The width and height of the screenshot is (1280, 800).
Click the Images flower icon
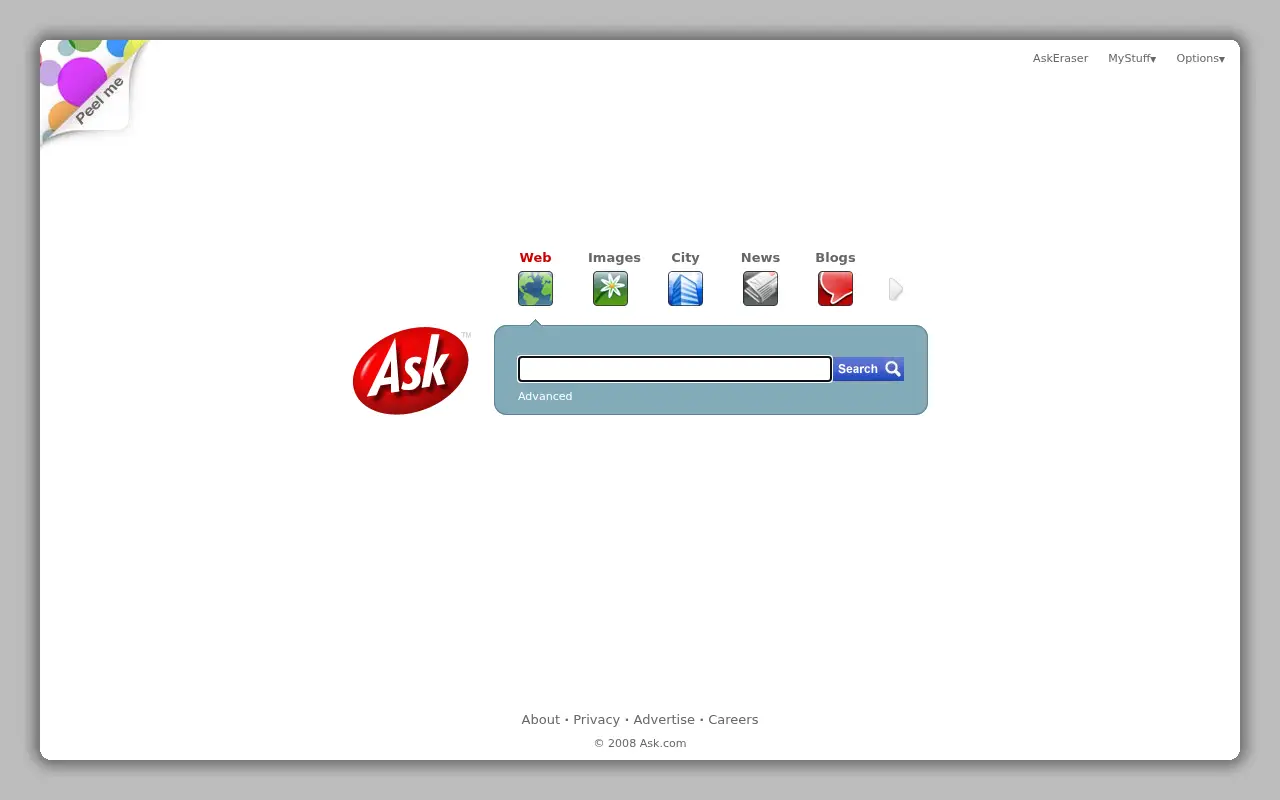click(x=610, y=289)
